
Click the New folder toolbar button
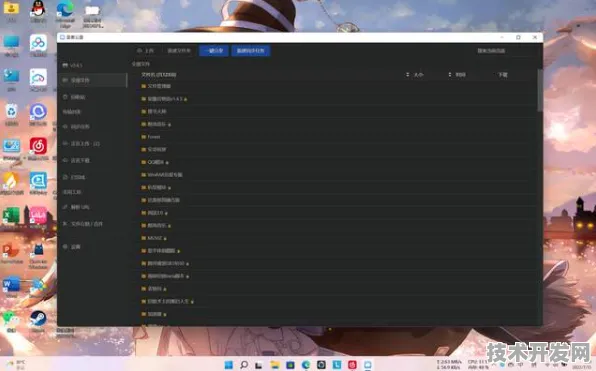click(x=179, y=51)
